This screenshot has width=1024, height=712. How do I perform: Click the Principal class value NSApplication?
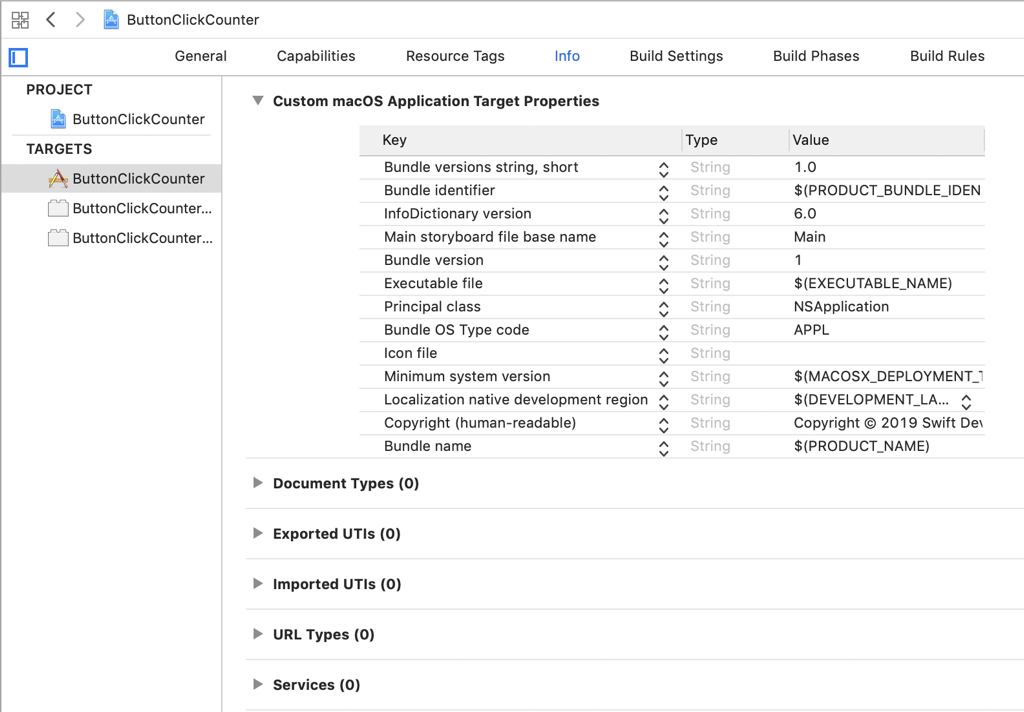[841, 307]
